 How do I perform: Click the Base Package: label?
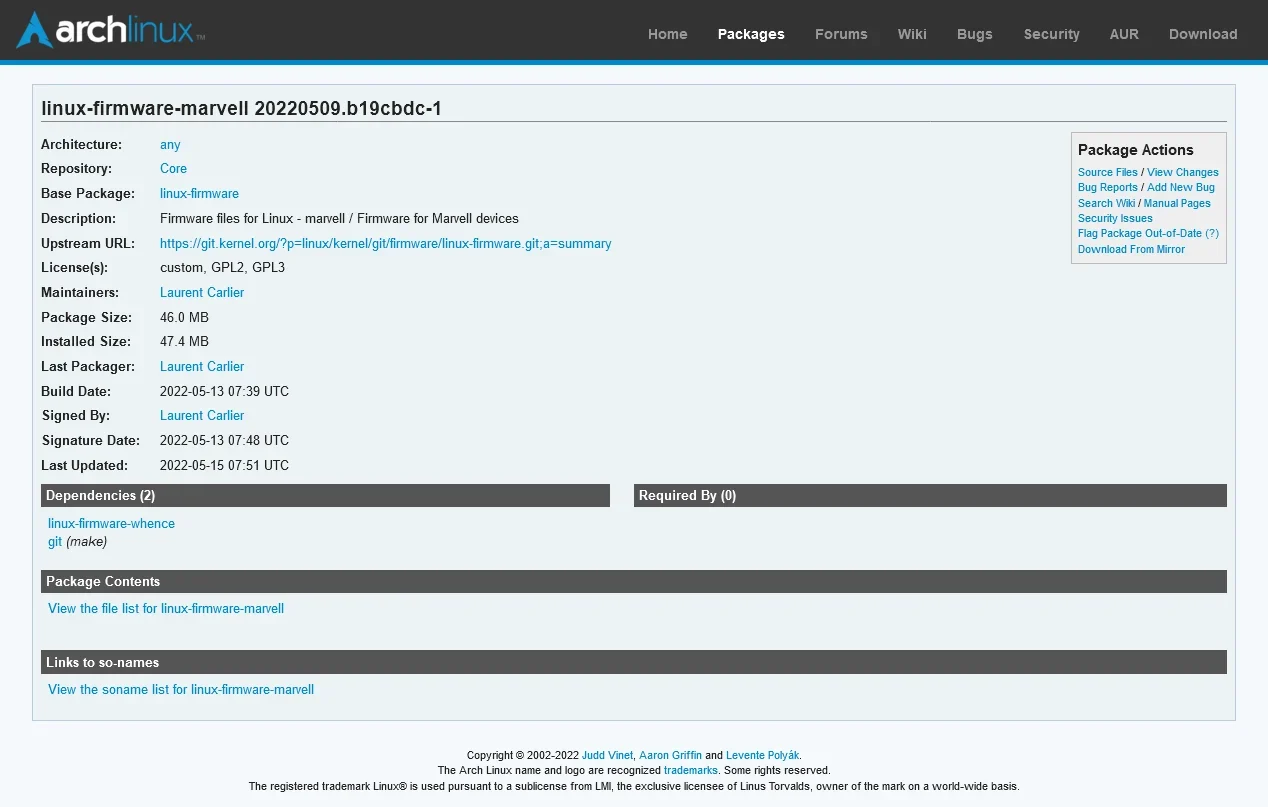pos(88,194)
